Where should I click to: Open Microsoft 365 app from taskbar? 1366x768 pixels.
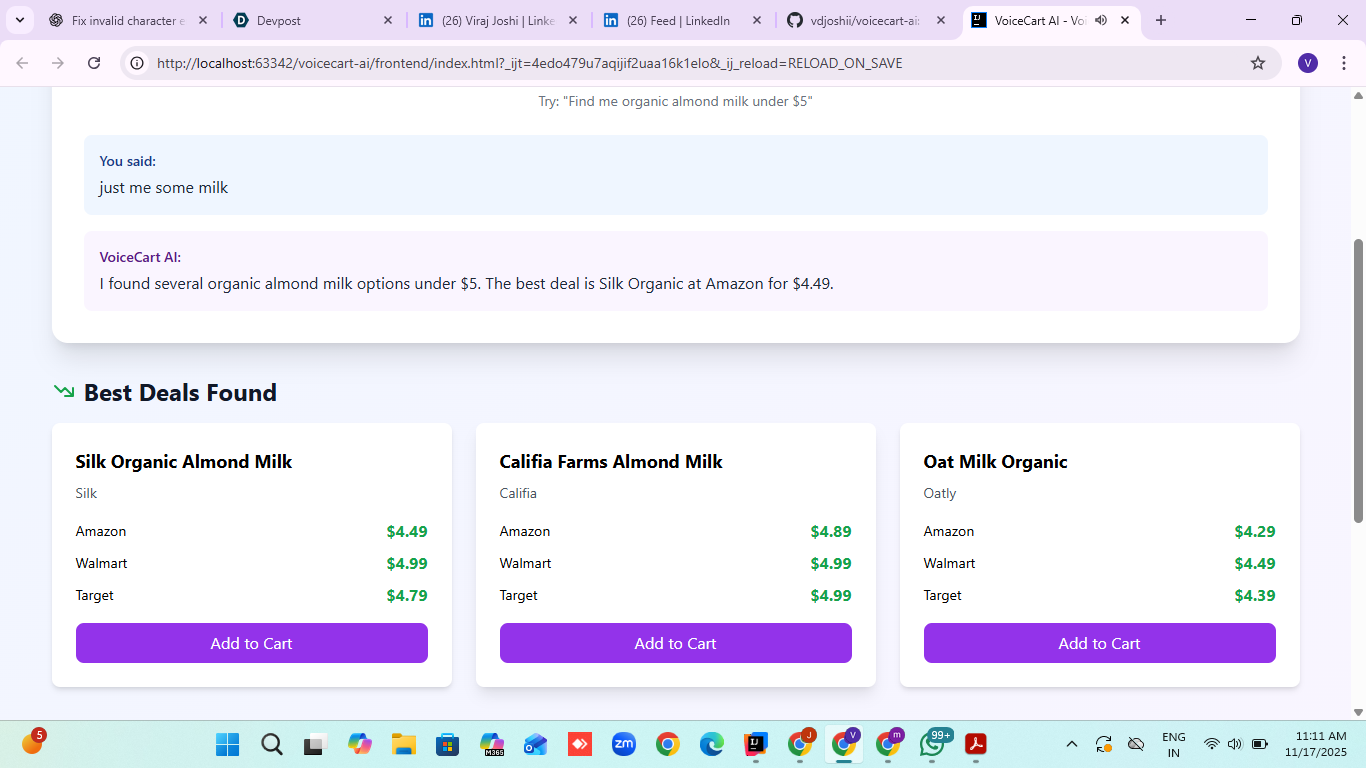pos(492,744)
